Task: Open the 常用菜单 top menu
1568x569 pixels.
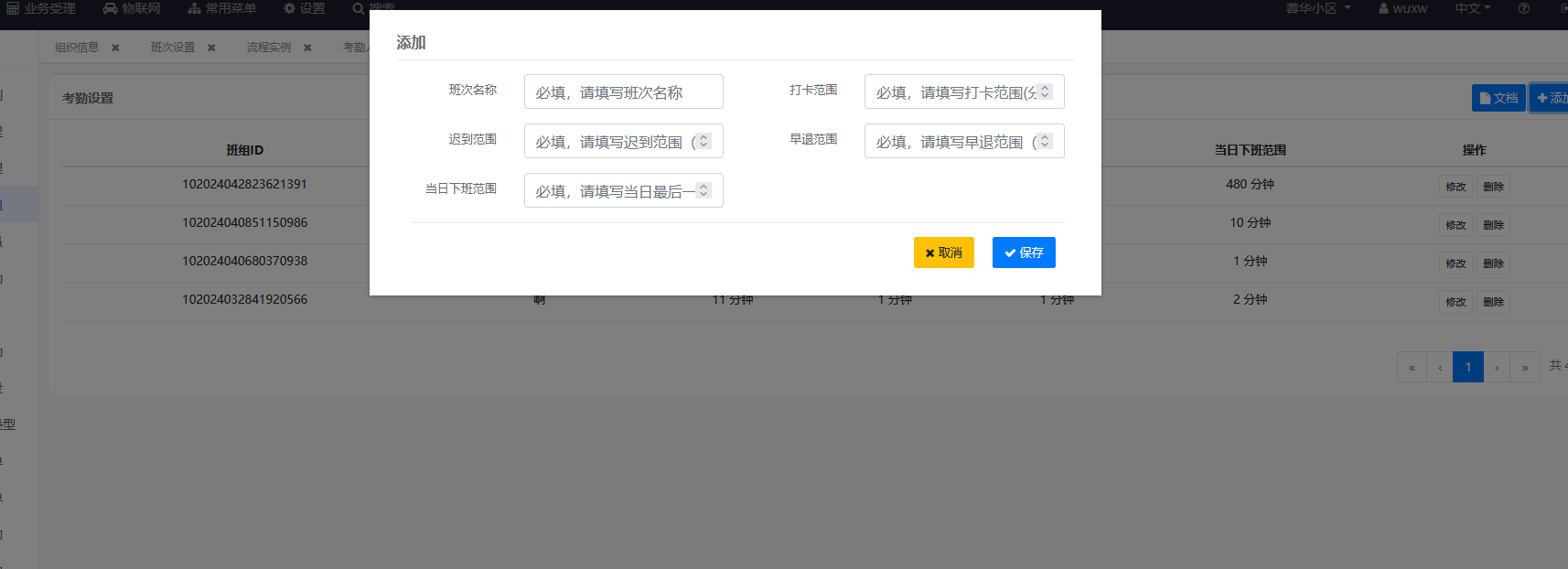Action: 222,8
